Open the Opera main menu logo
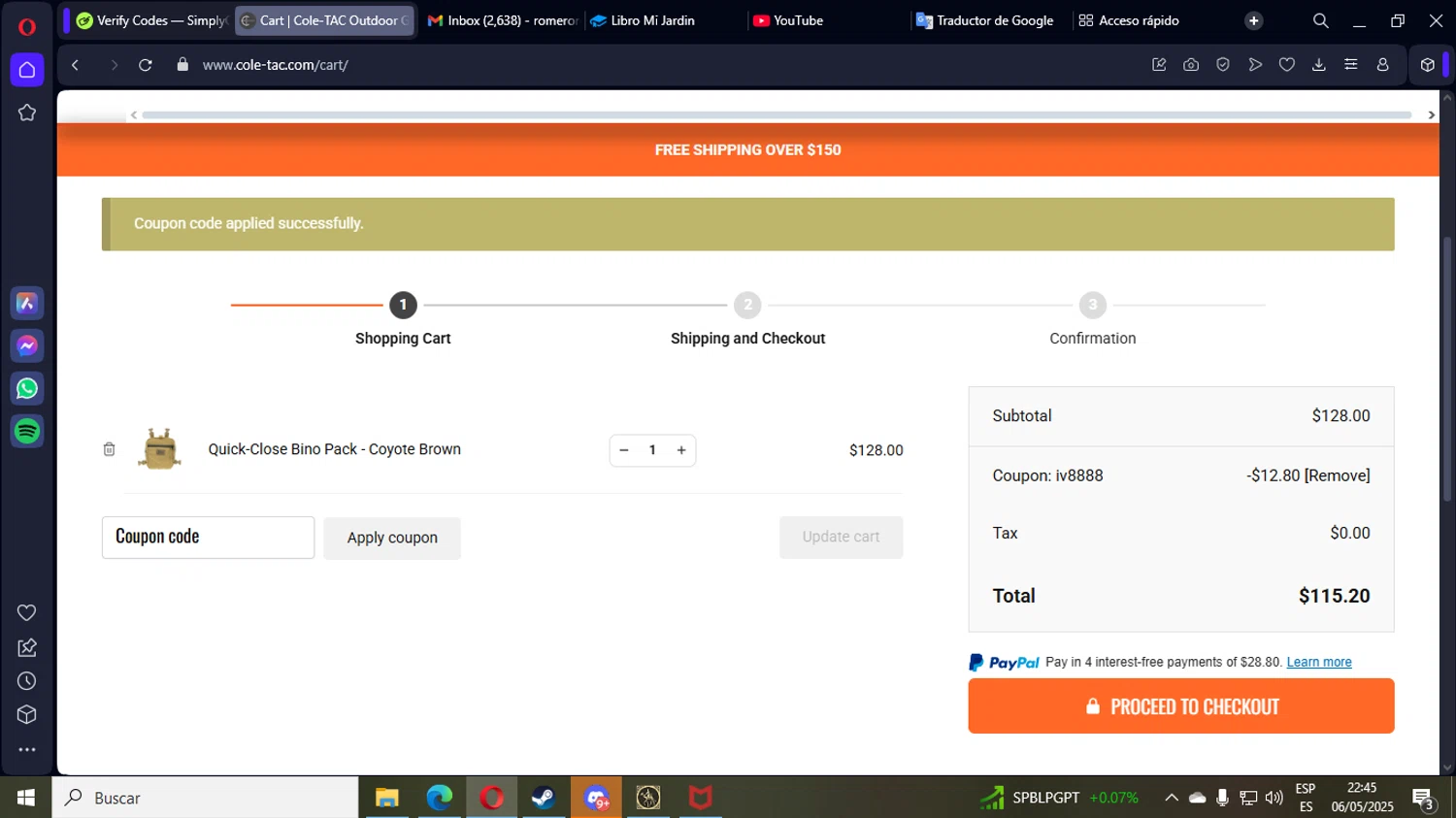The width and height of the screenshot is (1456, 818). pos(27,26)
